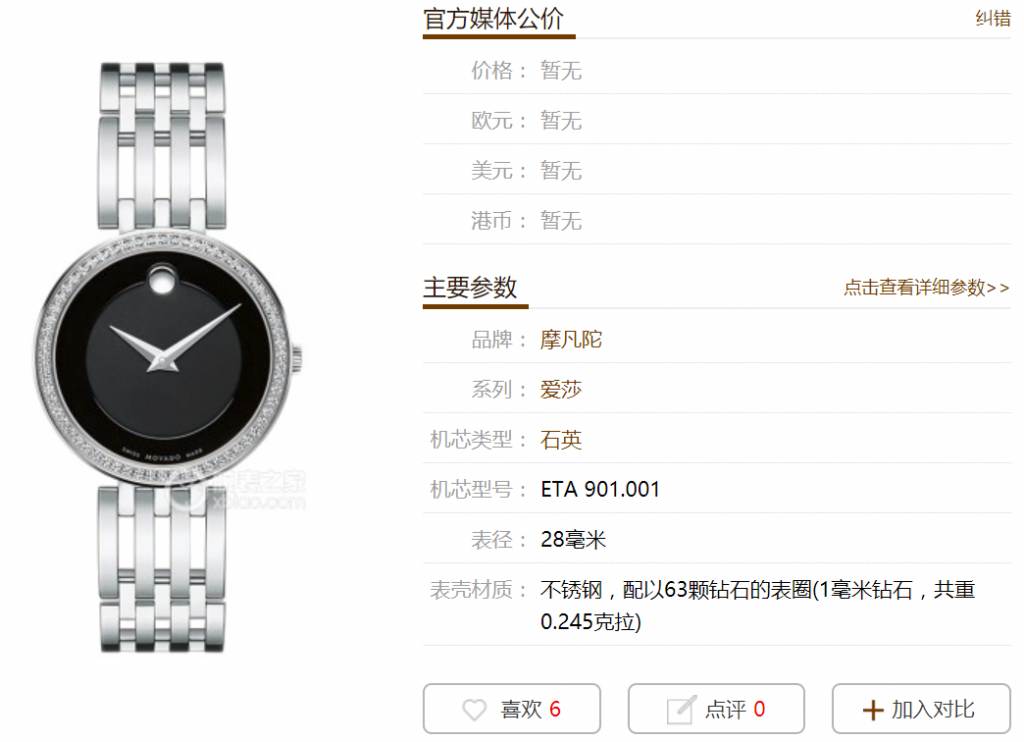
Task: Open the 摩凡陀 brand link
Action: 571,340
